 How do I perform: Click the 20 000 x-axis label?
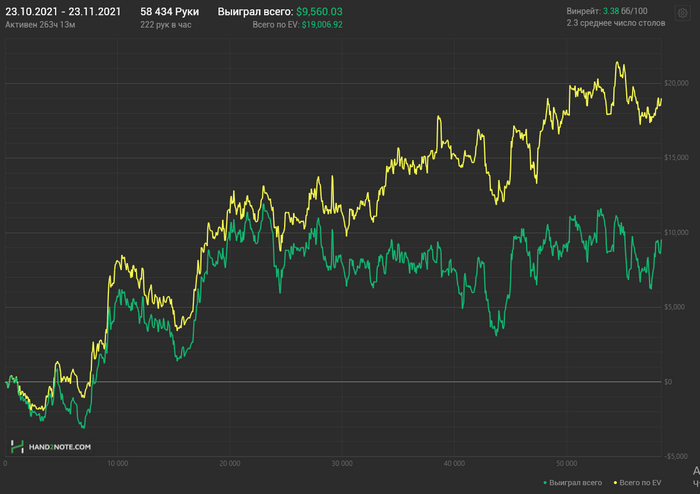[229, 464]
